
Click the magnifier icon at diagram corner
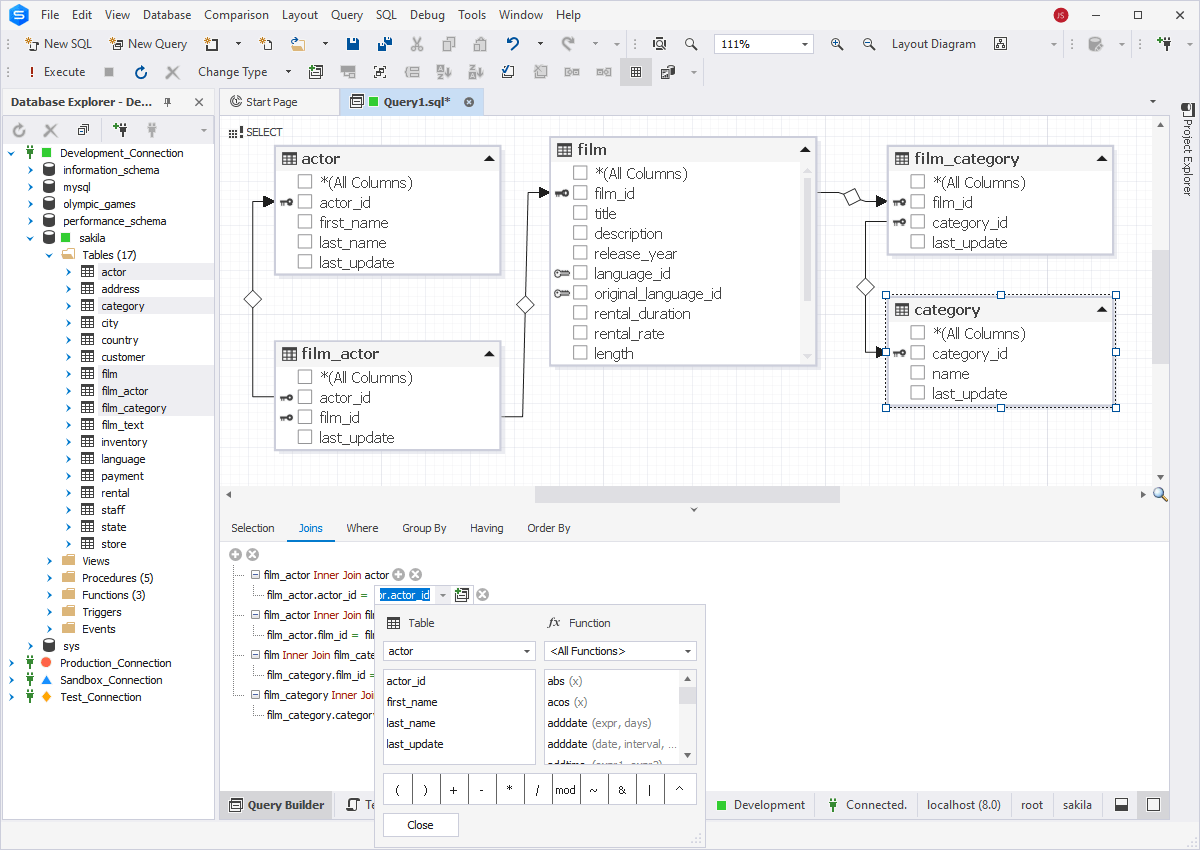(1160, 494)
